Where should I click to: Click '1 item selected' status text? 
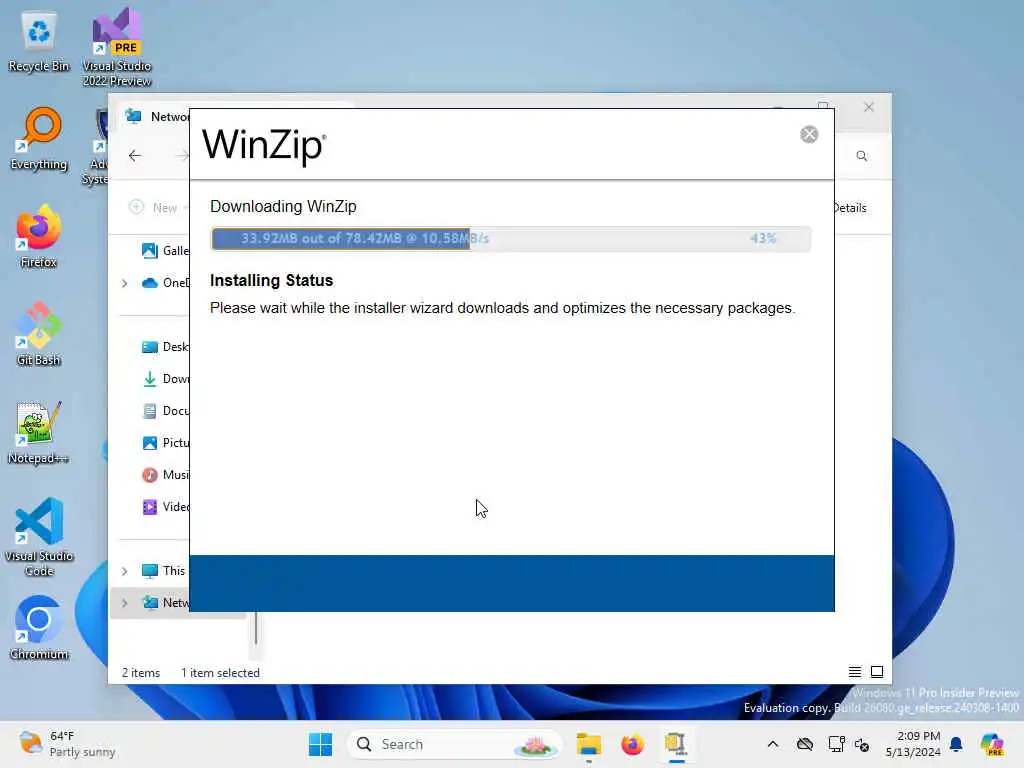coord(220,673)
